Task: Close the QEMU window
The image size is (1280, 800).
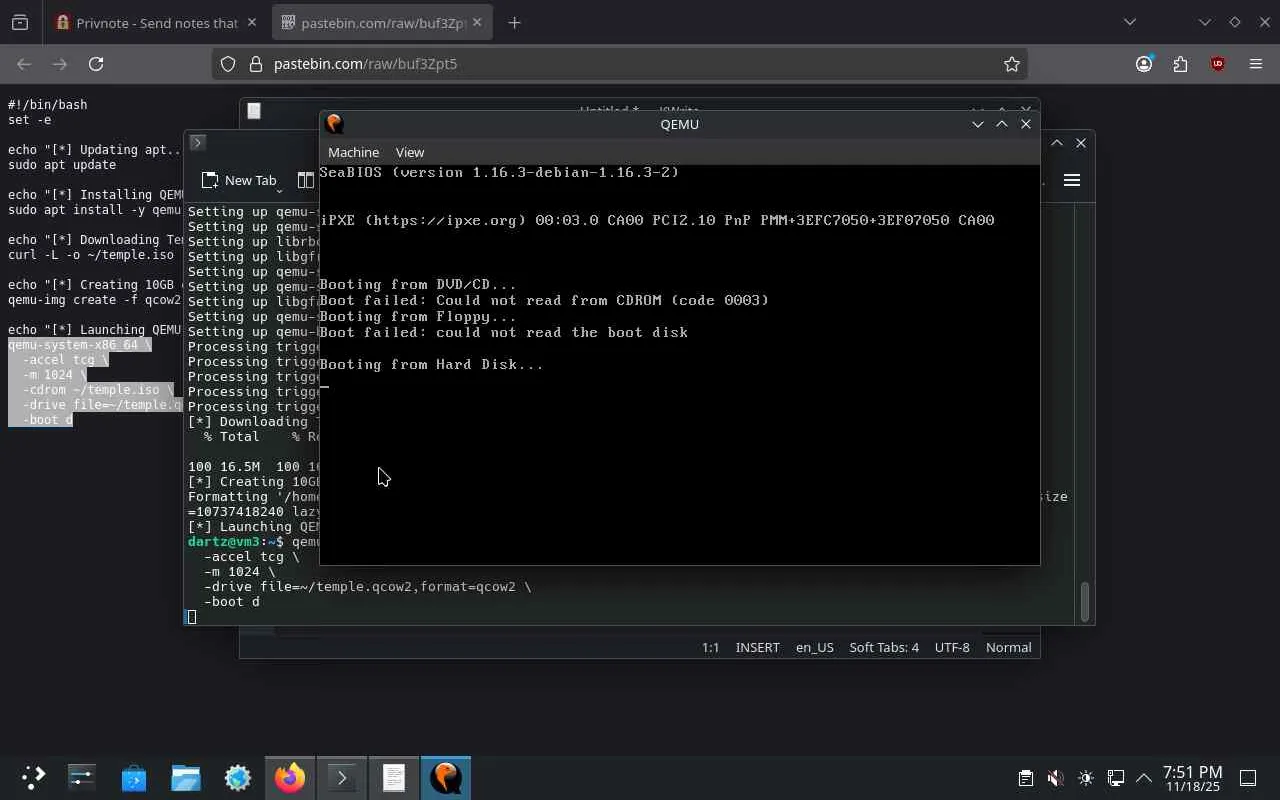Action: pos(1026,124)
